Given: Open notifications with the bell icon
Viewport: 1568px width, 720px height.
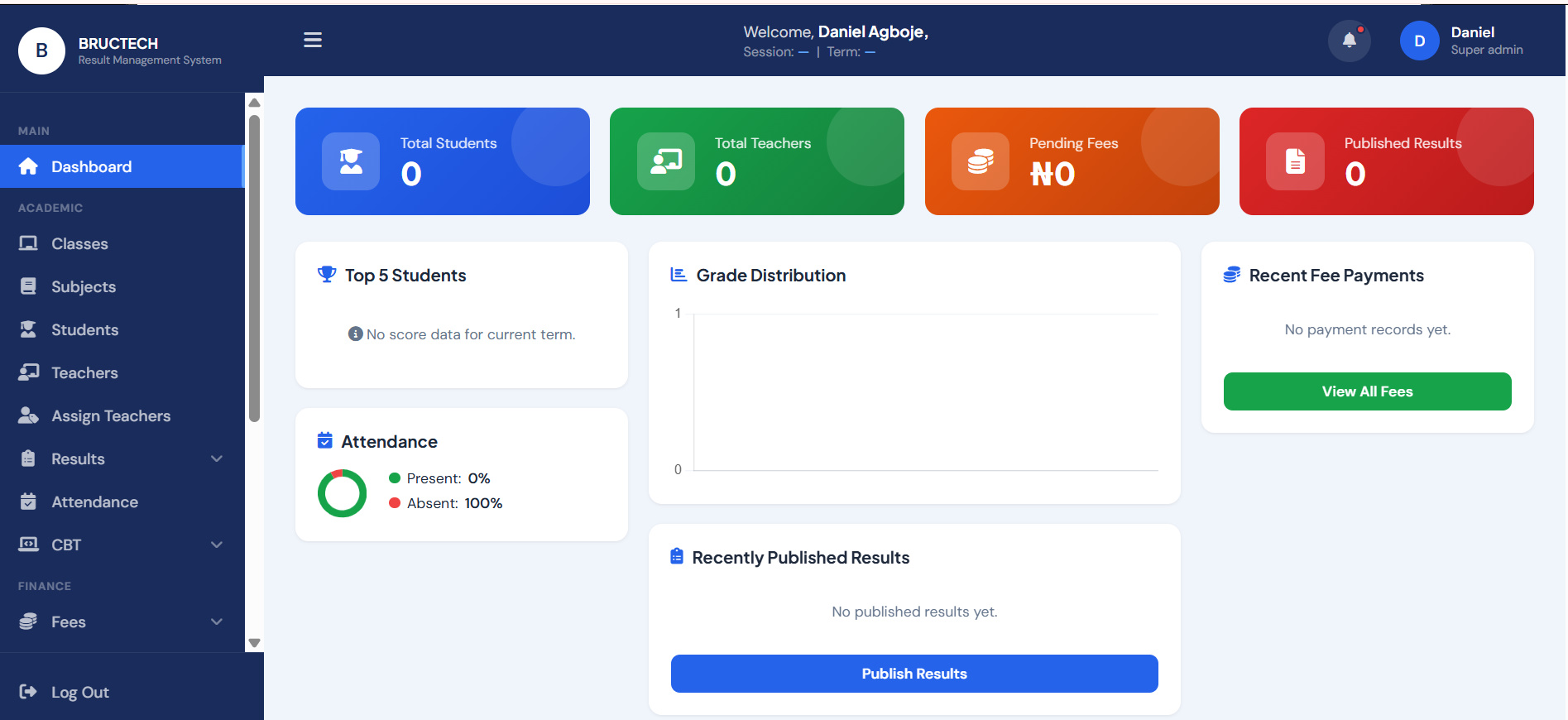Looking at the screenshot, I should (x=1350, y=41).
